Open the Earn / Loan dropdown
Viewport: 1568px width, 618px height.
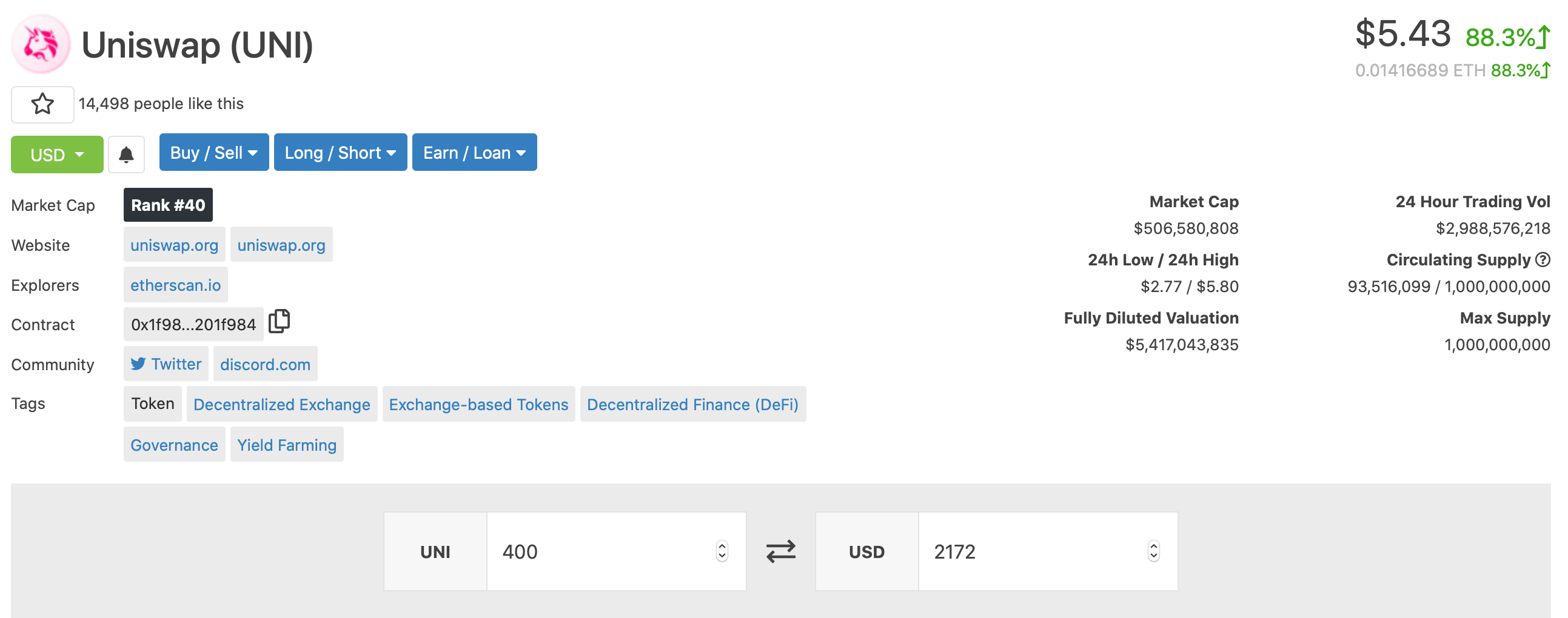pyautogui.click(x=474, y=152)
